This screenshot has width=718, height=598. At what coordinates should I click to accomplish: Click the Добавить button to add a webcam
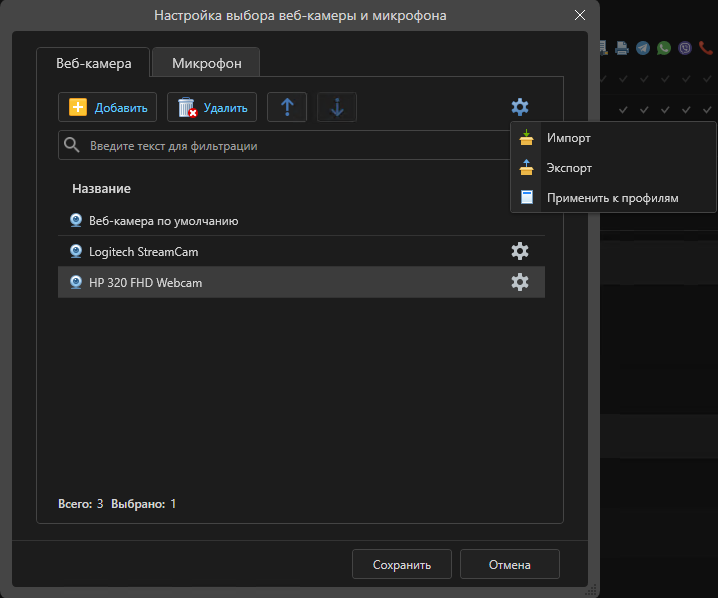[108, 108]
